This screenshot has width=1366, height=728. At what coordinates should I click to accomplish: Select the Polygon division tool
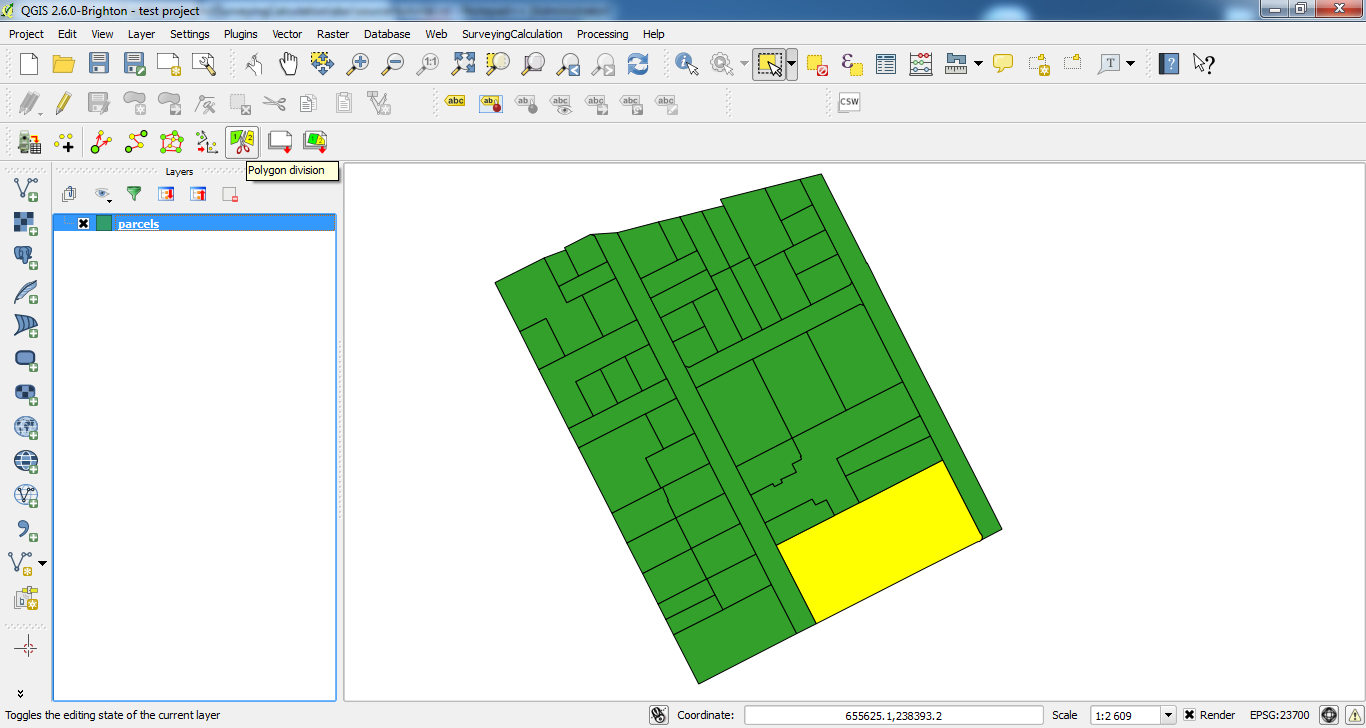tap(241, 142)
